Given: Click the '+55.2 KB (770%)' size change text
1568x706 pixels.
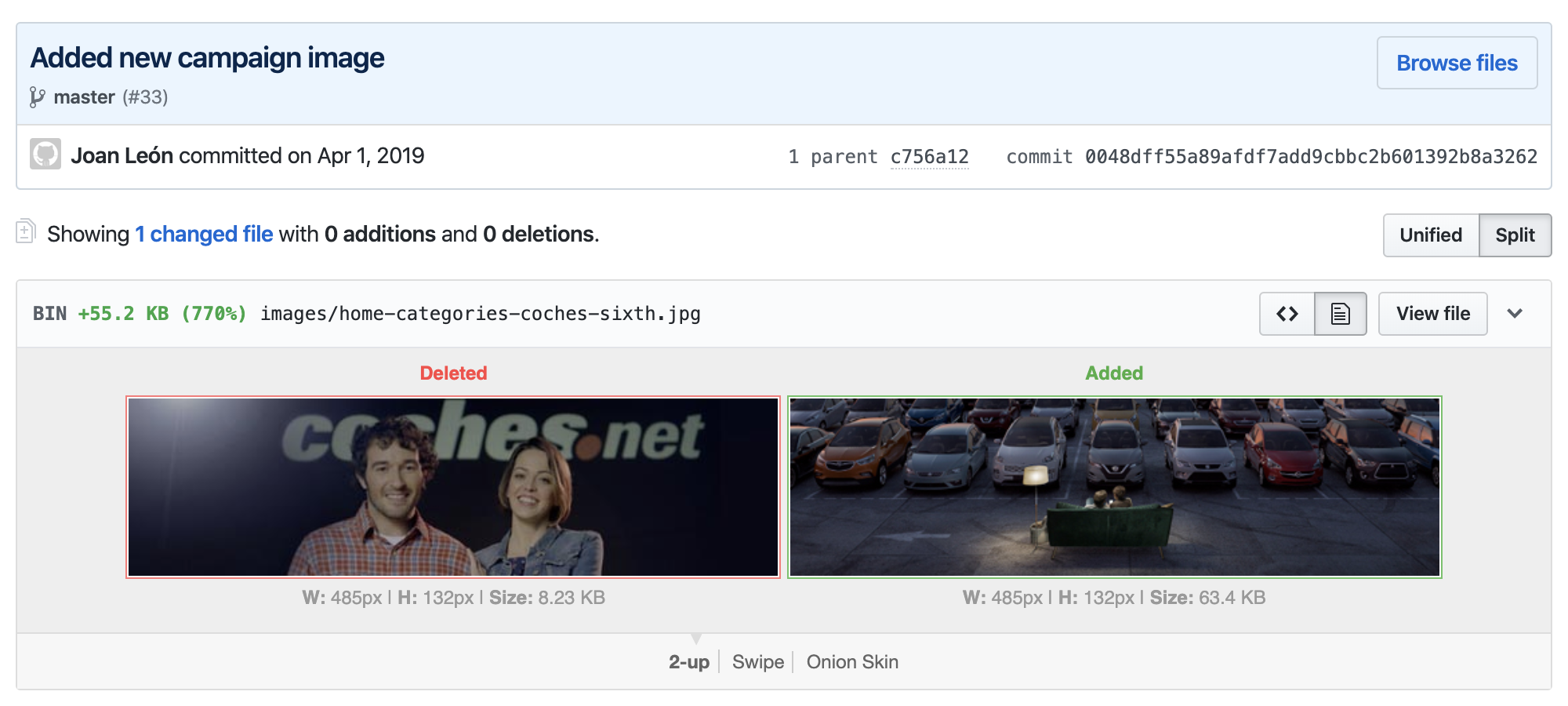Looking at the screenshot, I should click(162, 314).
